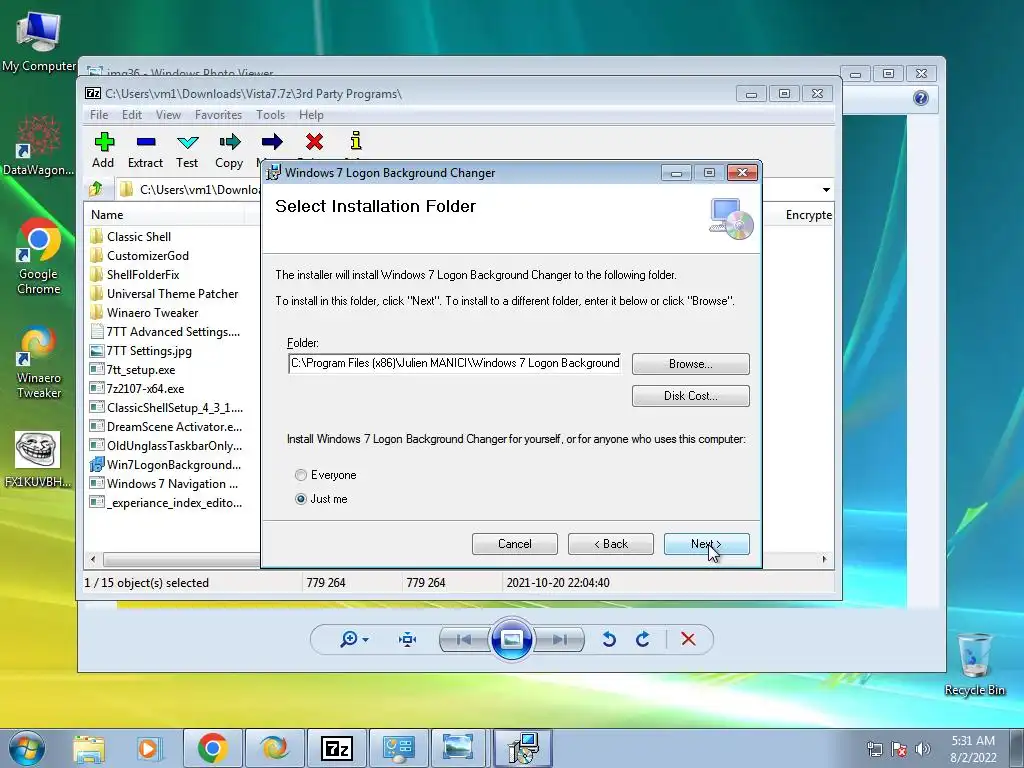Select the Just me radio button

coord(300,499)
